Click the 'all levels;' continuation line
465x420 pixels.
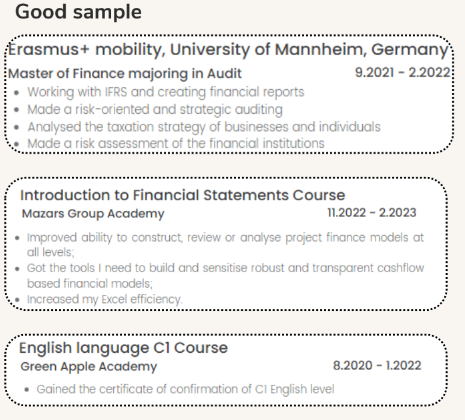(x=51, y=252)
